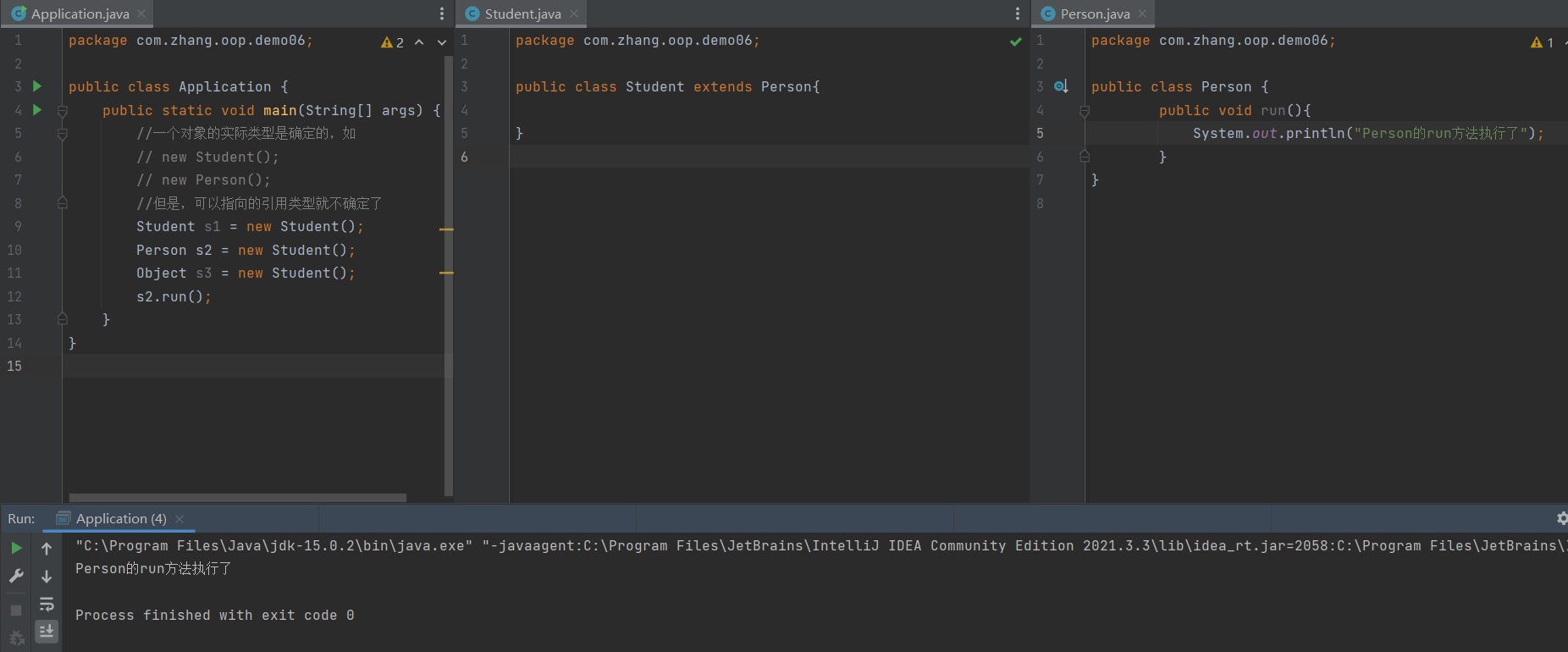
Task: Open the tab options menu beside Application.java
Action: [x=441, y=14]
